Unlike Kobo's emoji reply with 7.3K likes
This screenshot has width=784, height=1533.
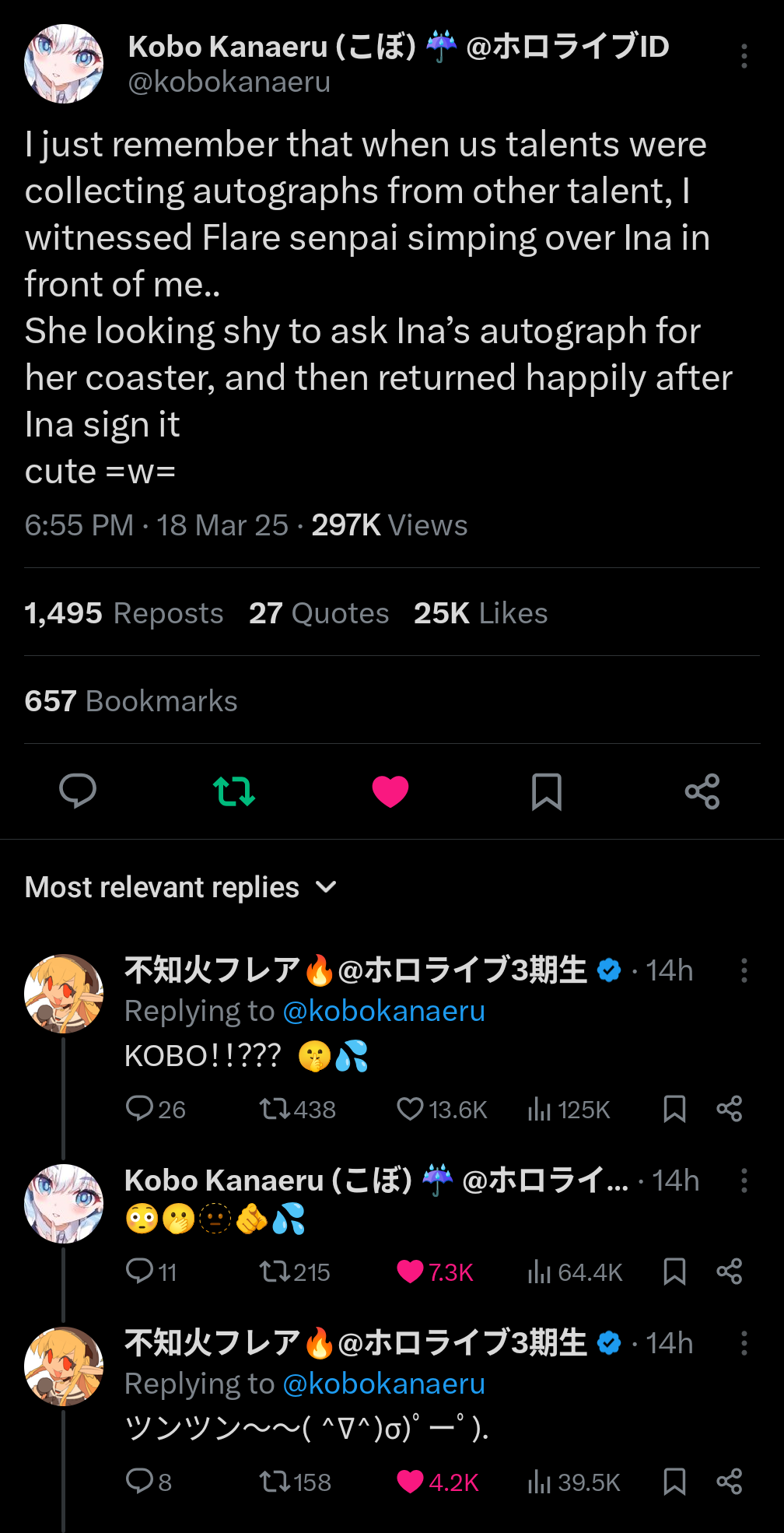[410, 1272]
